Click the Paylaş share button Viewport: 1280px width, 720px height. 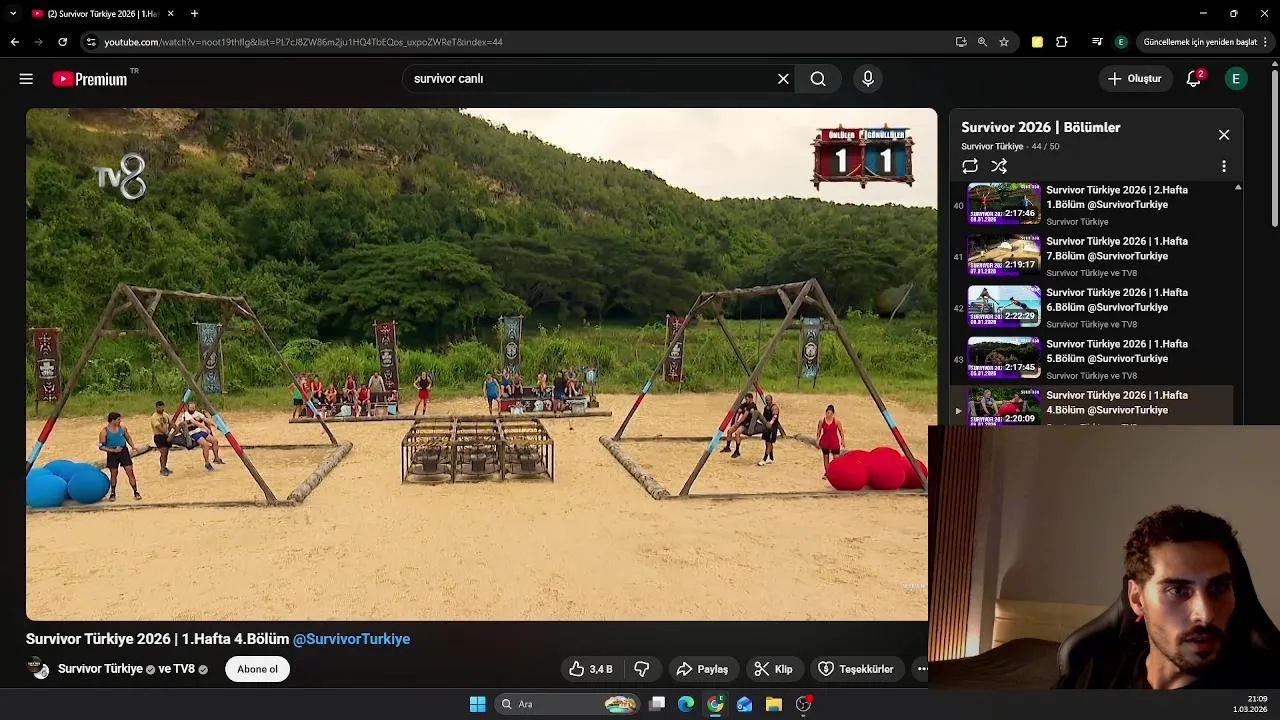(x=702, y=669)
